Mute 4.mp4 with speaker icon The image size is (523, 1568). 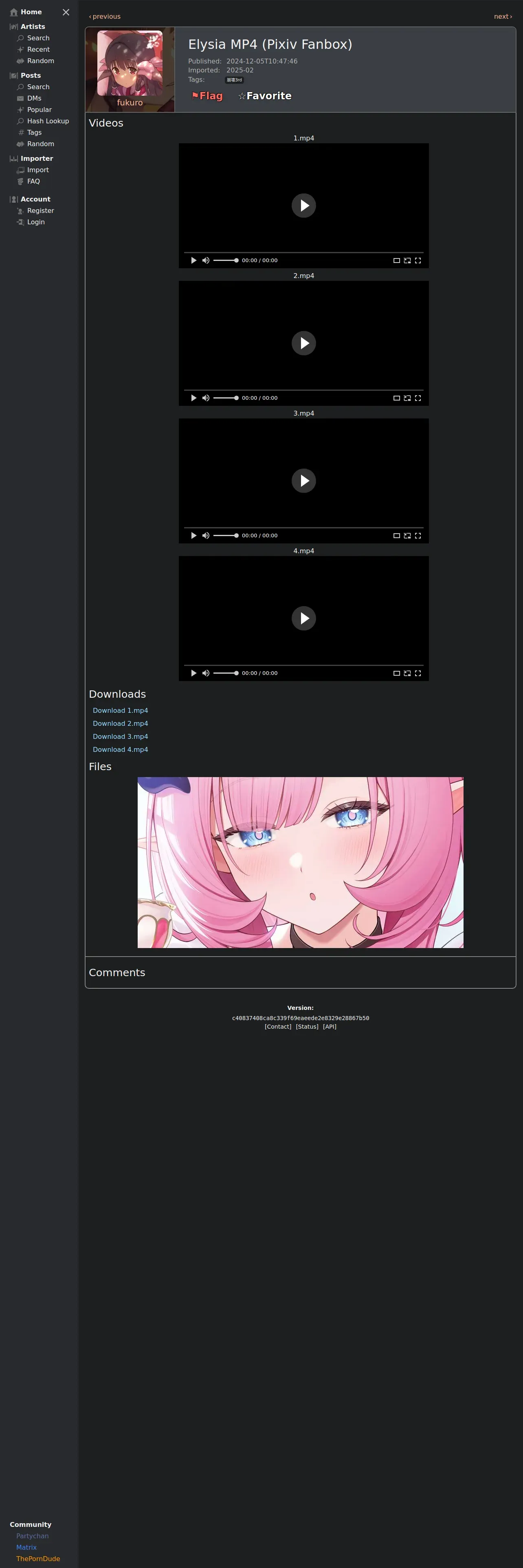pyautogui.click(x=206, y=673)
